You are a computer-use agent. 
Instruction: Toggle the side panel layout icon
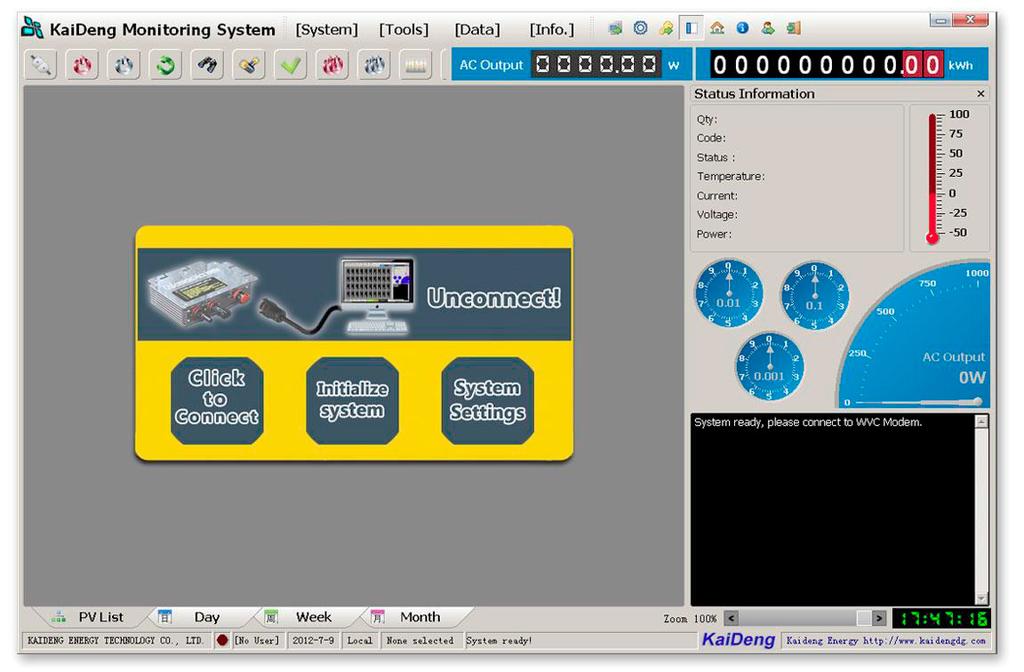(x=691, y=28)
